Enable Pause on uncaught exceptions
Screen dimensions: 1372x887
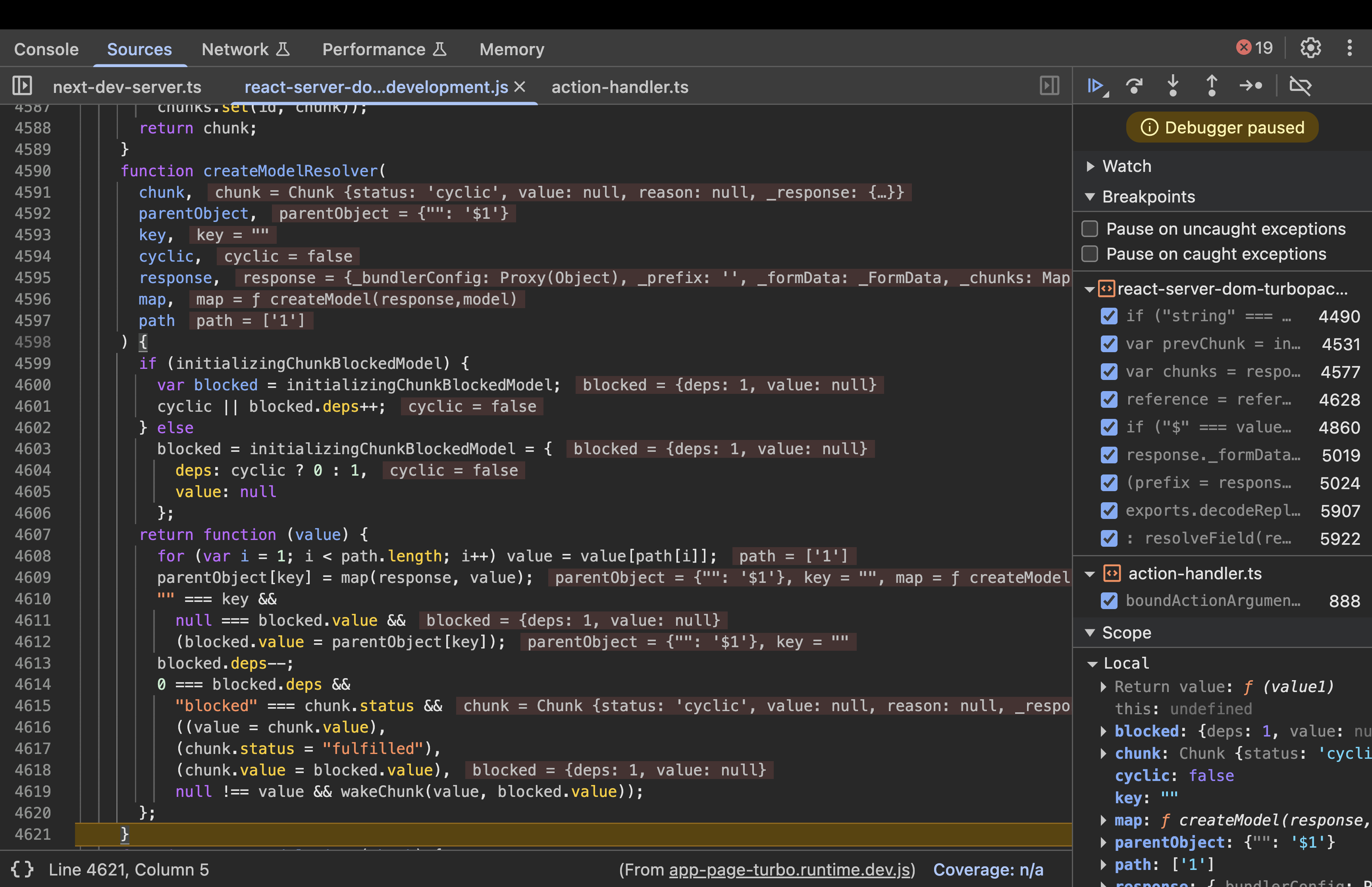pos(1090,229)
